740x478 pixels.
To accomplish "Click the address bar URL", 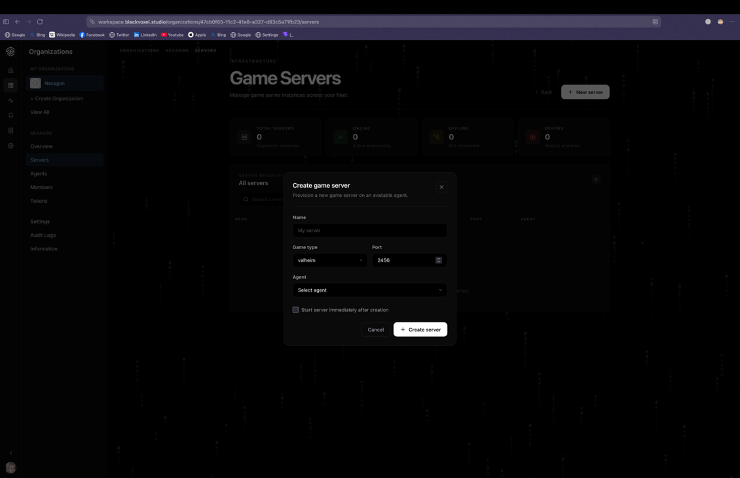I will (208, 22).
